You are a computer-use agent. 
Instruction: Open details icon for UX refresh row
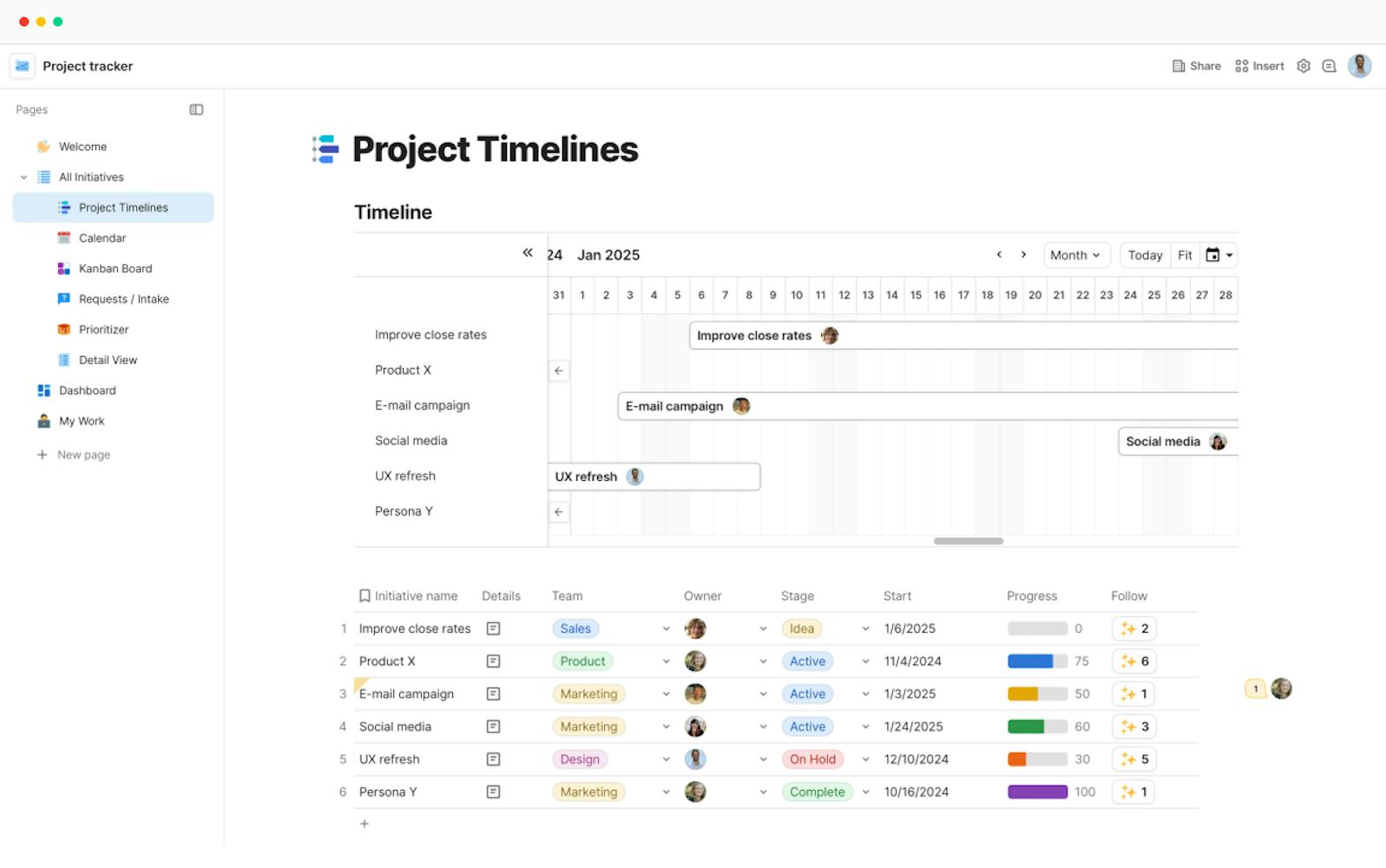(x=493, y=759)
